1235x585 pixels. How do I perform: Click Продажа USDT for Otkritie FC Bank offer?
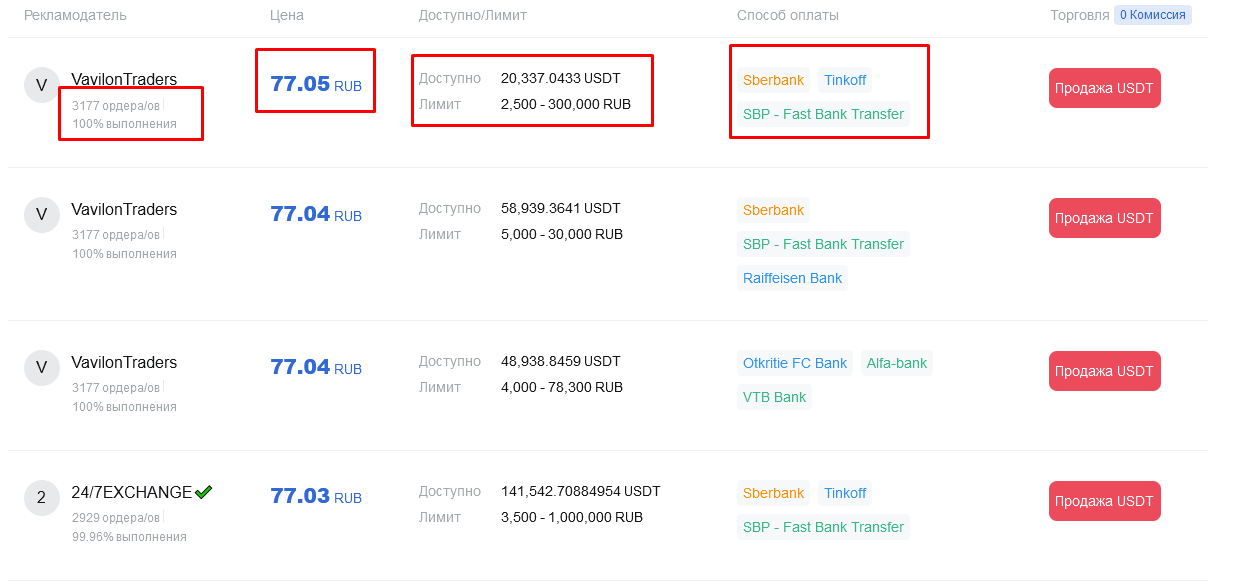[1104, 371]
